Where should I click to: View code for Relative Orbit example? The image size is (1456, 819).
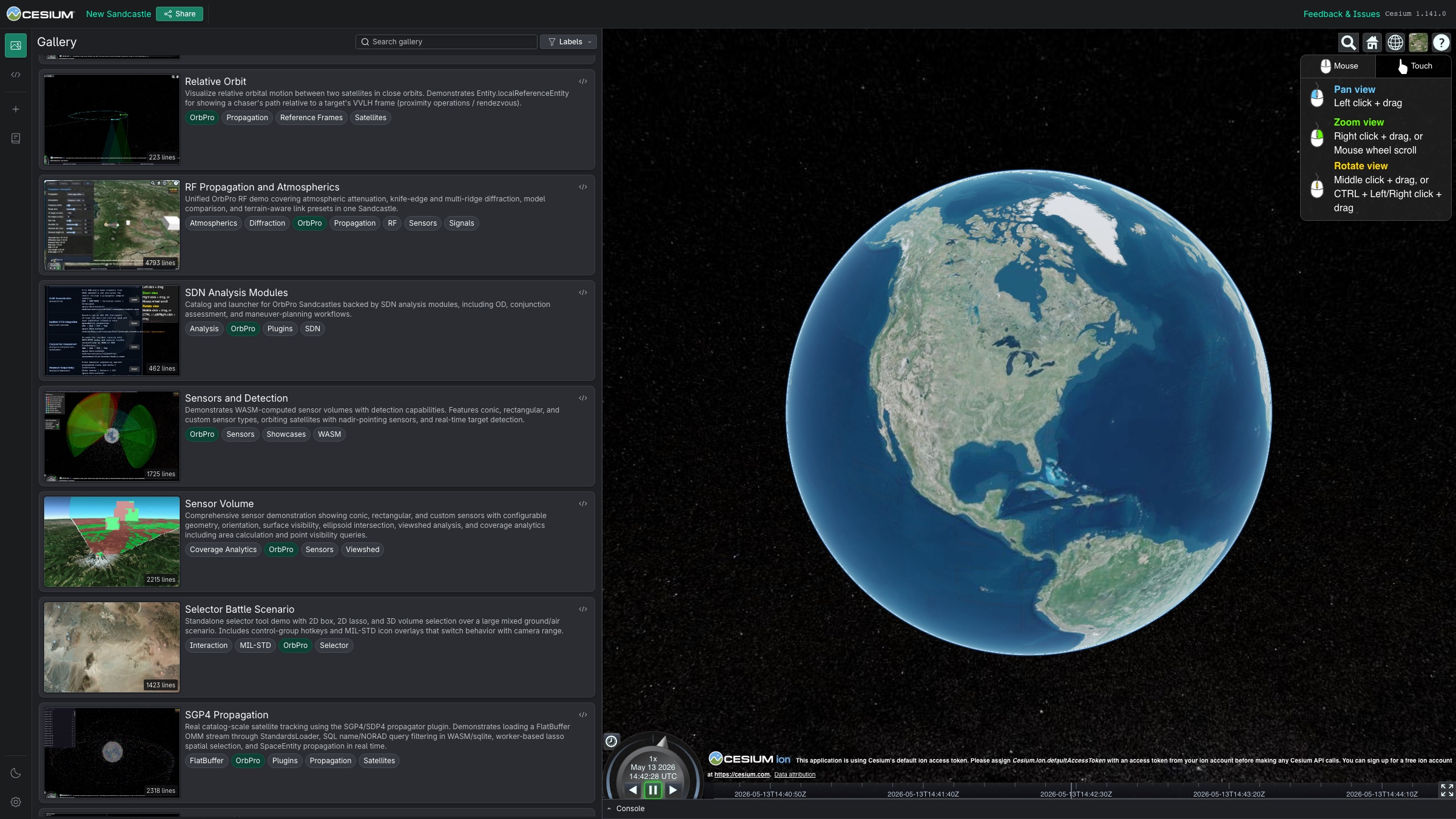pyautogui.click(x=583, y=81)
